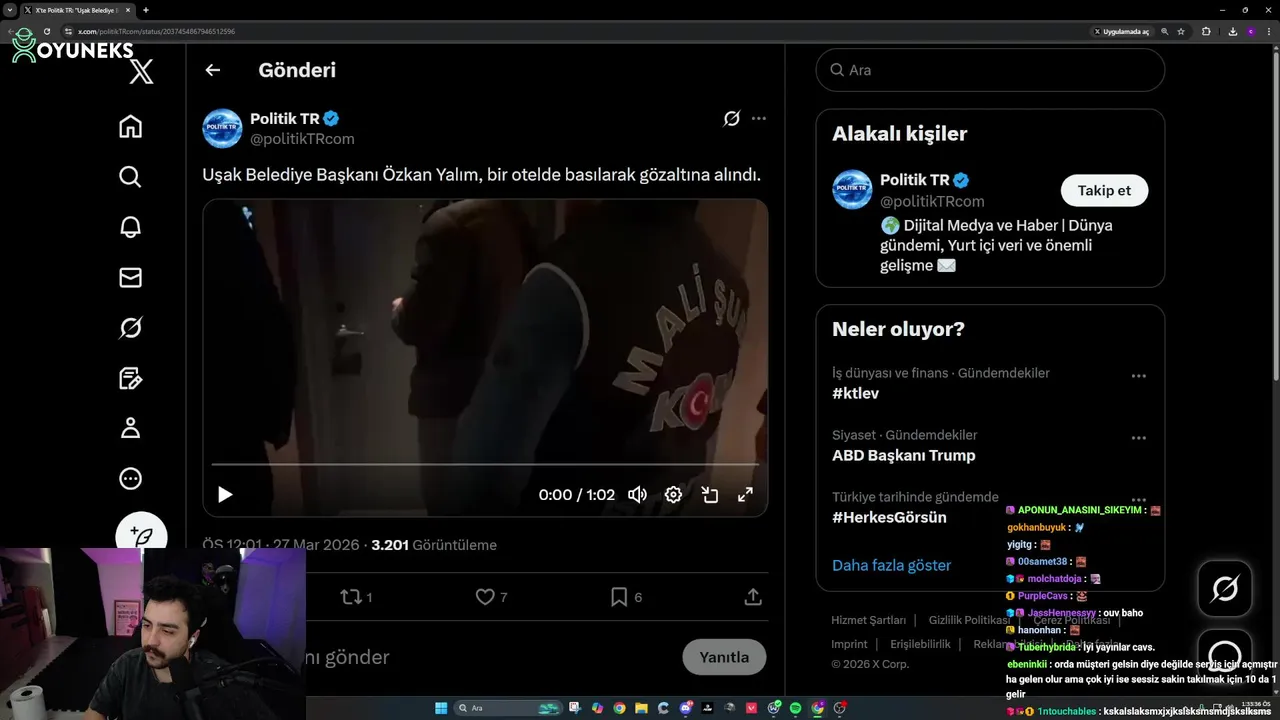The height and width of the screenshot is (720, 1280).
Task: Toggle picture-in-picture on the video
Action: tap(710, 494)
